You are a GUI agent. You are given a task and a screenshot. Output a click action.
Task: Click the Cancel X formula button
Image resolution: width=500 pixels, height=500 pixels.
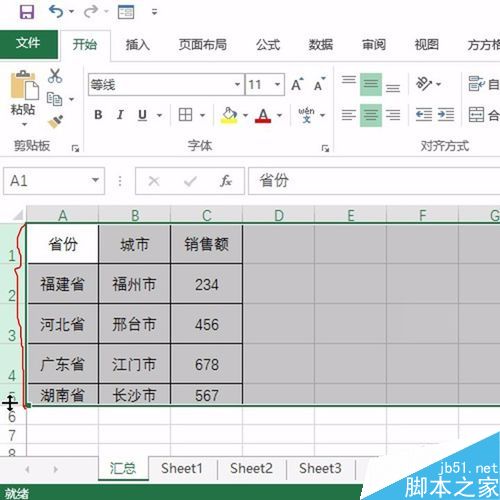coord(154,181)
